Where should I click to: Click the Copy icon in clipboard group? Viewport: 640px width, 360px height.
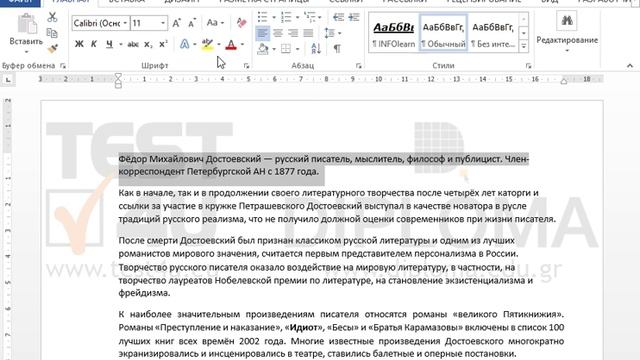tap(52, 33)
